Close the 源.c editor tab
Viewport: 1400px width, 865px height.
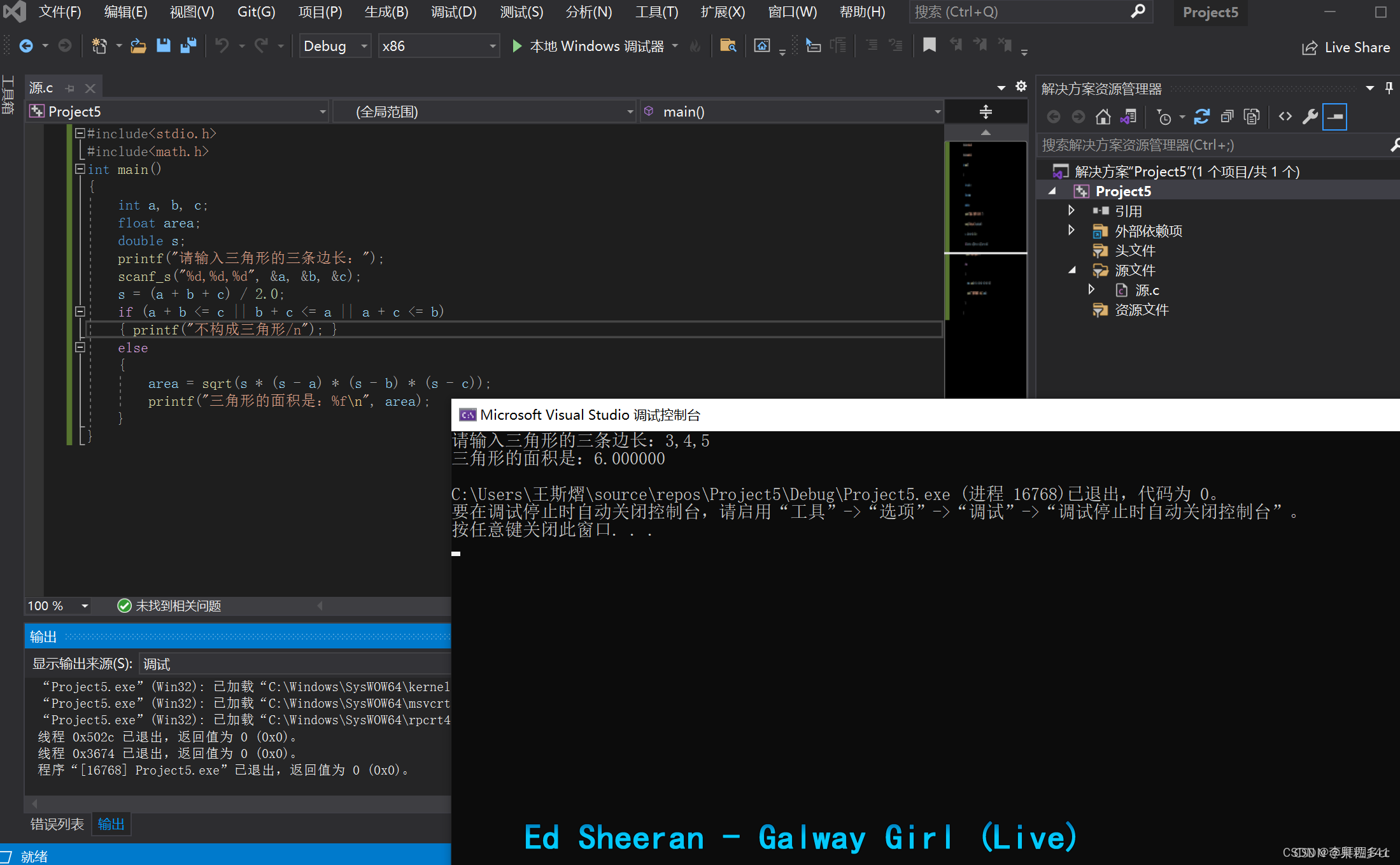[90, 89]
